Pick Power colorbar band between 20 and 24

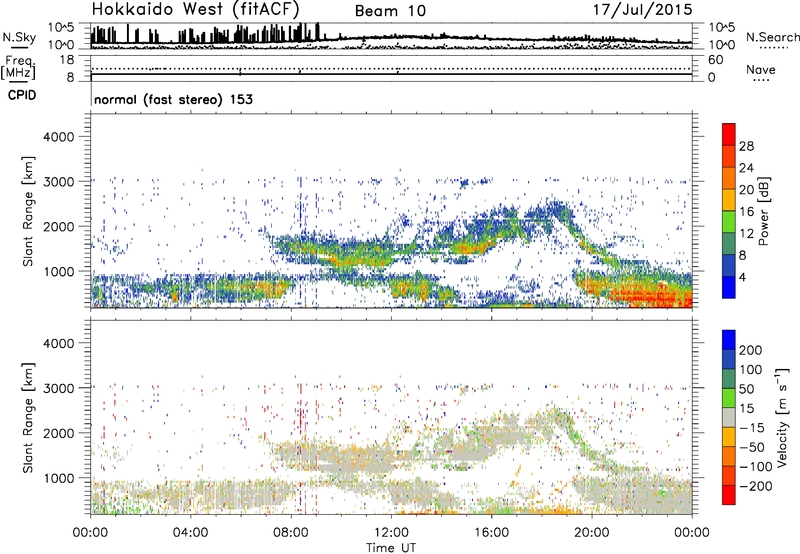tap(729, 178)
